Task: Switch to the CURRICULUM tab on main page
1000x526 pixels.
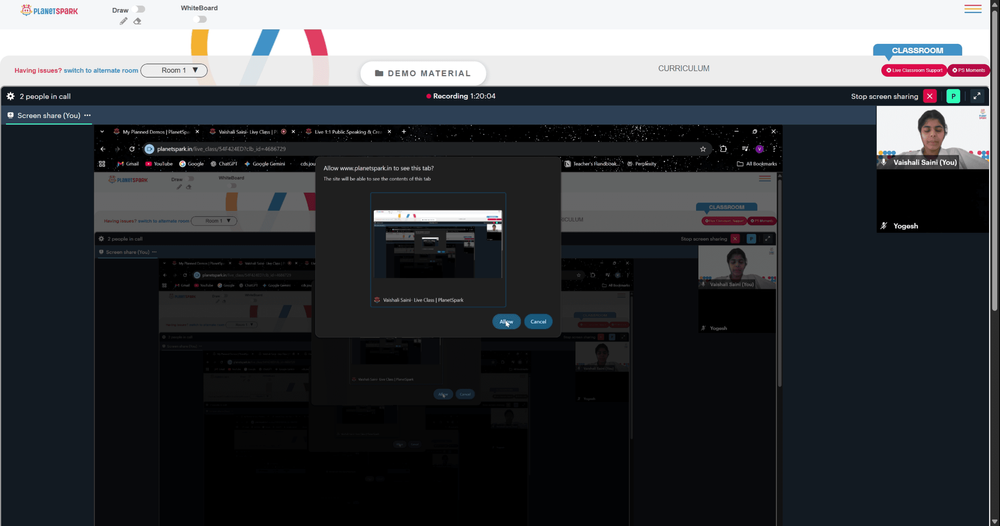Action: (x=684, y=68)
